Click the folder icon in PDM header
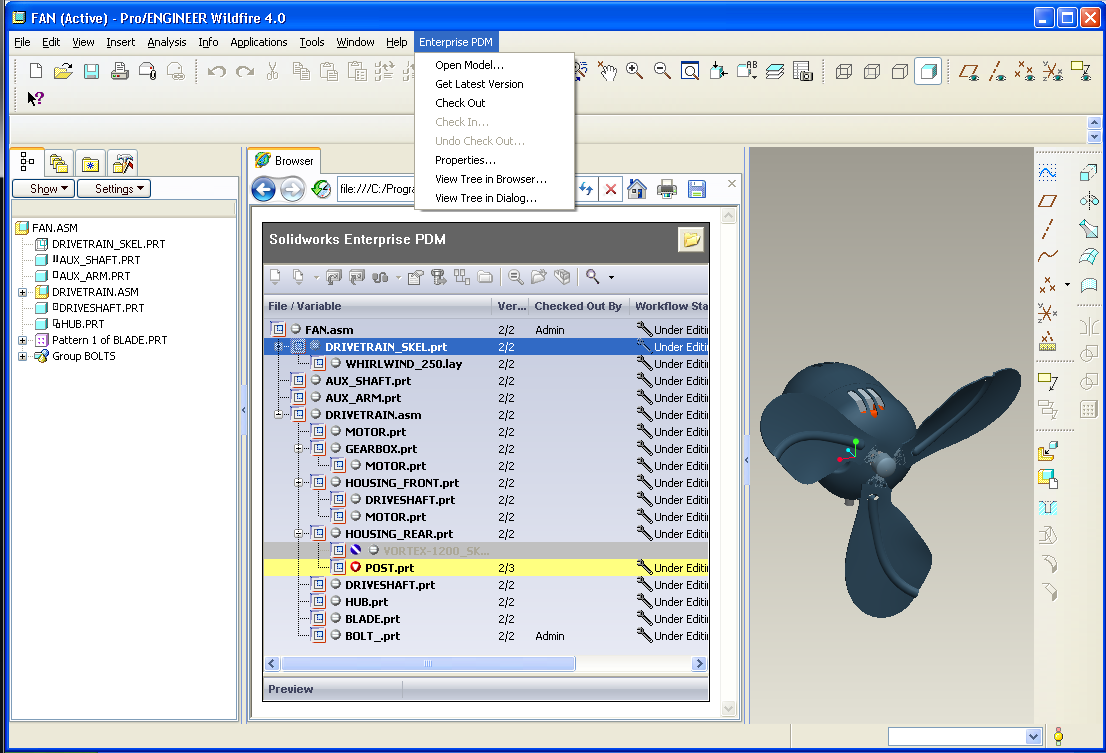1106x753 pixels. (691, 240)
